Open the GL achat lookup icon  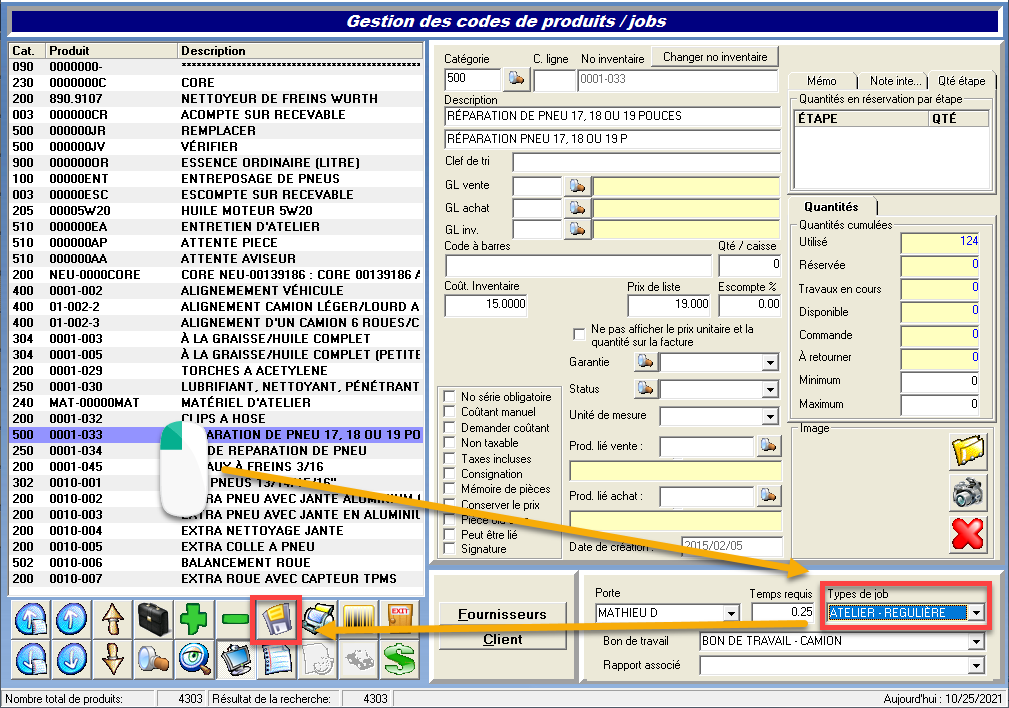click(577, 209)
